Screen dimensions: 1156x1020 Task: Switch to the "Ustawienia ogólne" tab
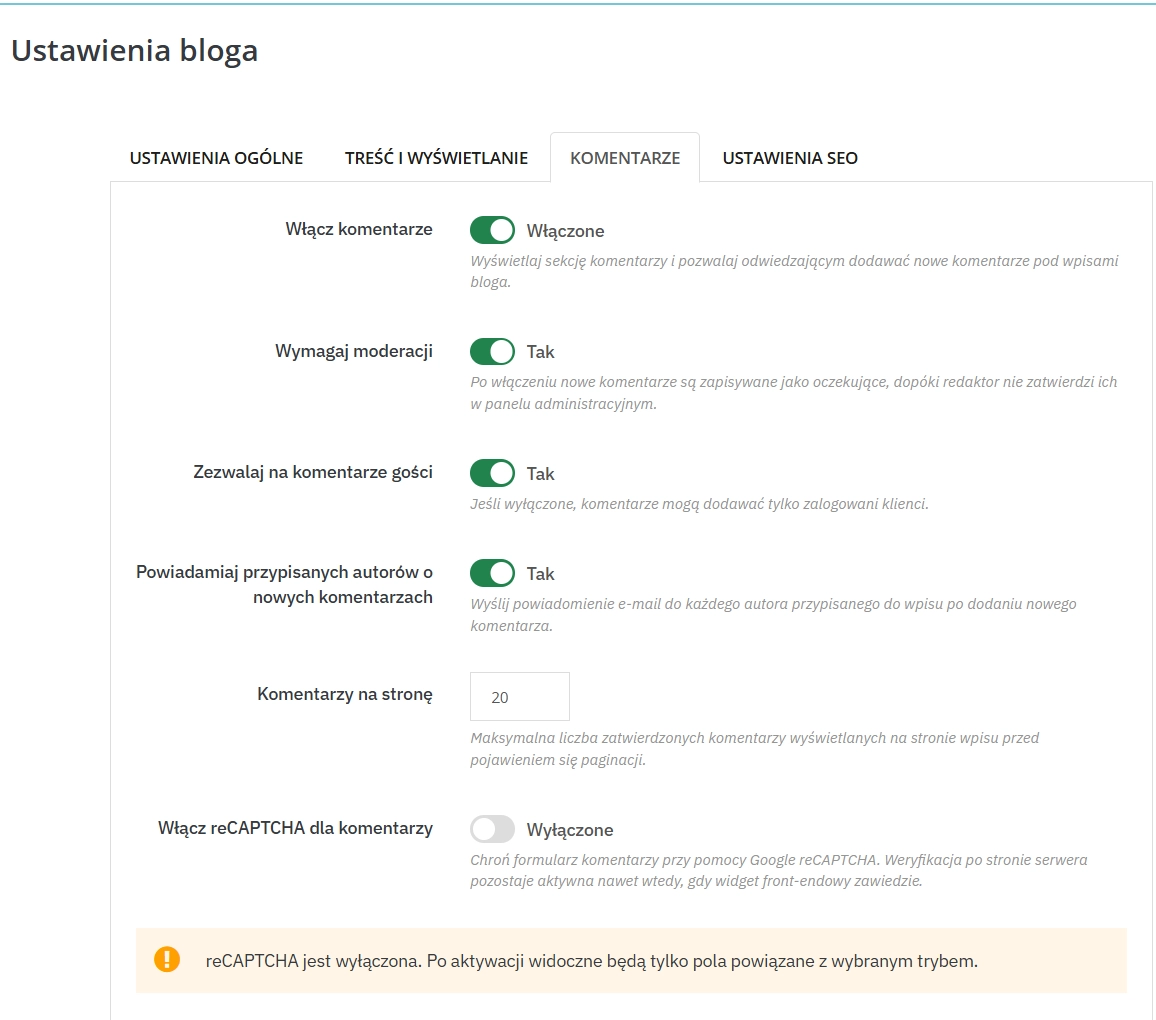[x=215, y=157]
